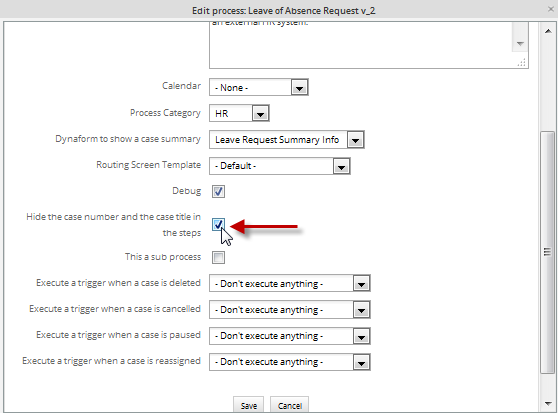Click the Save button
Image resolution: width=558 pixels, height=413 pixels.
coord(248,405)
